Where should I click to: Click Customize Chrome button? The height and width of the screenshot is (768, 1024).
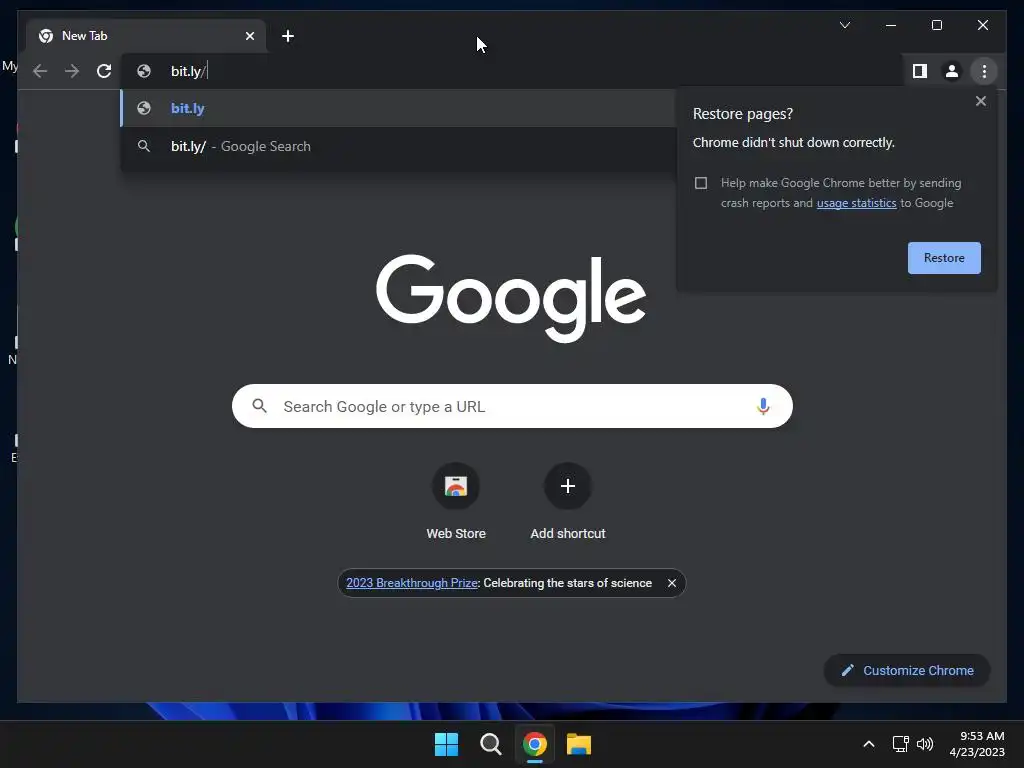tap(907, 671)
